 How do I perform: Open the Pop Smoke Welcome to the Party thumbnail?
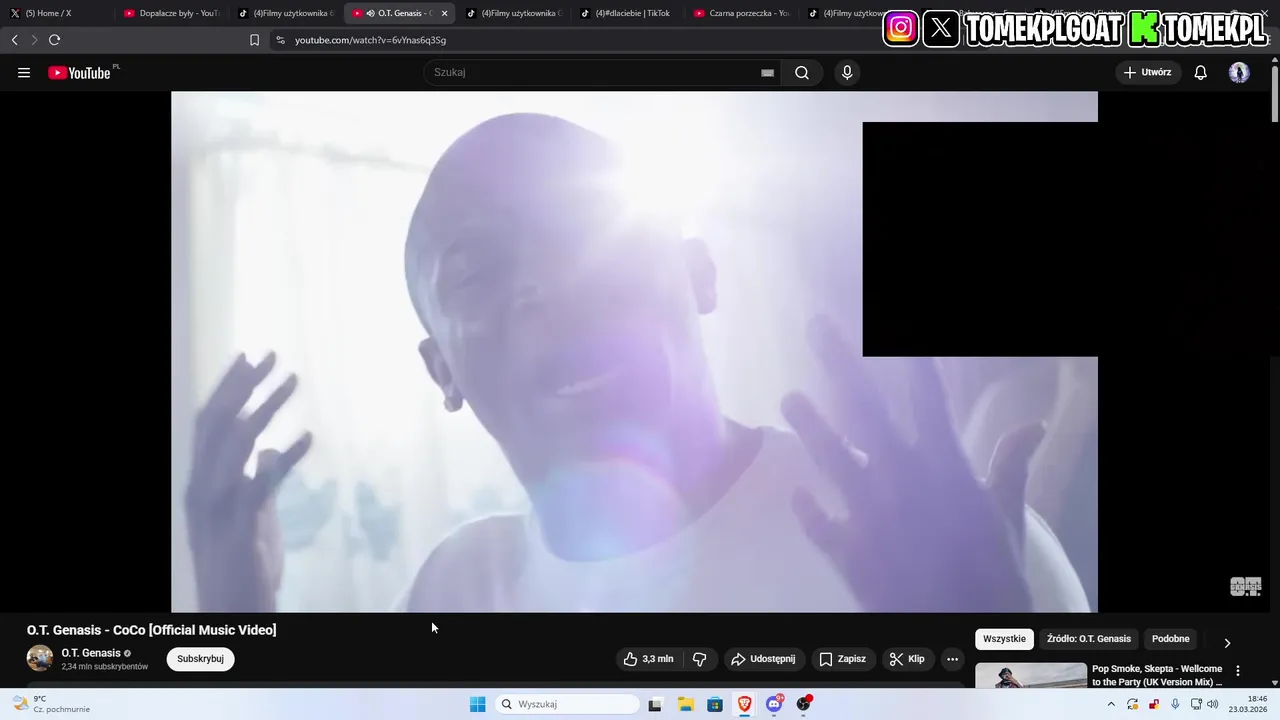1031,676
